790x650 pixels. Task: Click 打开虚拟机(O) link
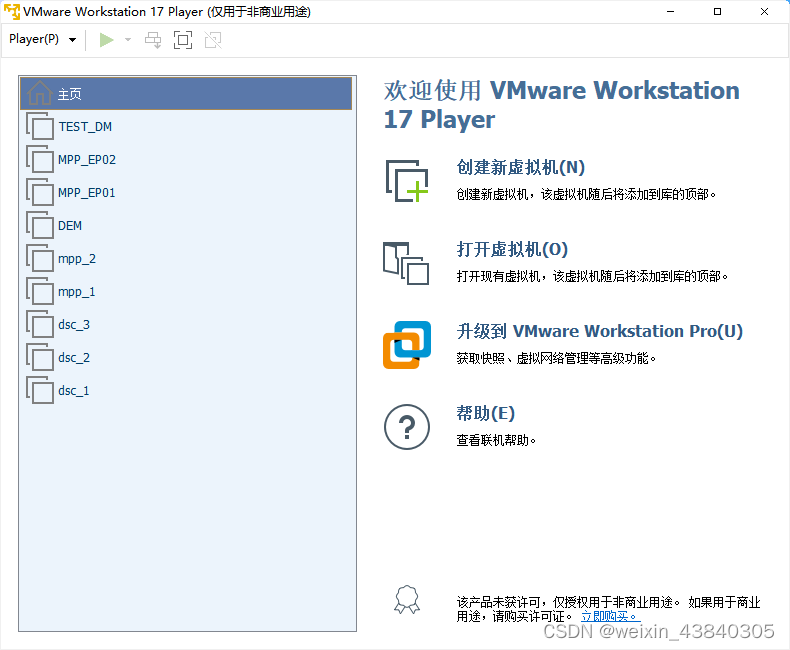pyautogui.click(x=512, y=249)
